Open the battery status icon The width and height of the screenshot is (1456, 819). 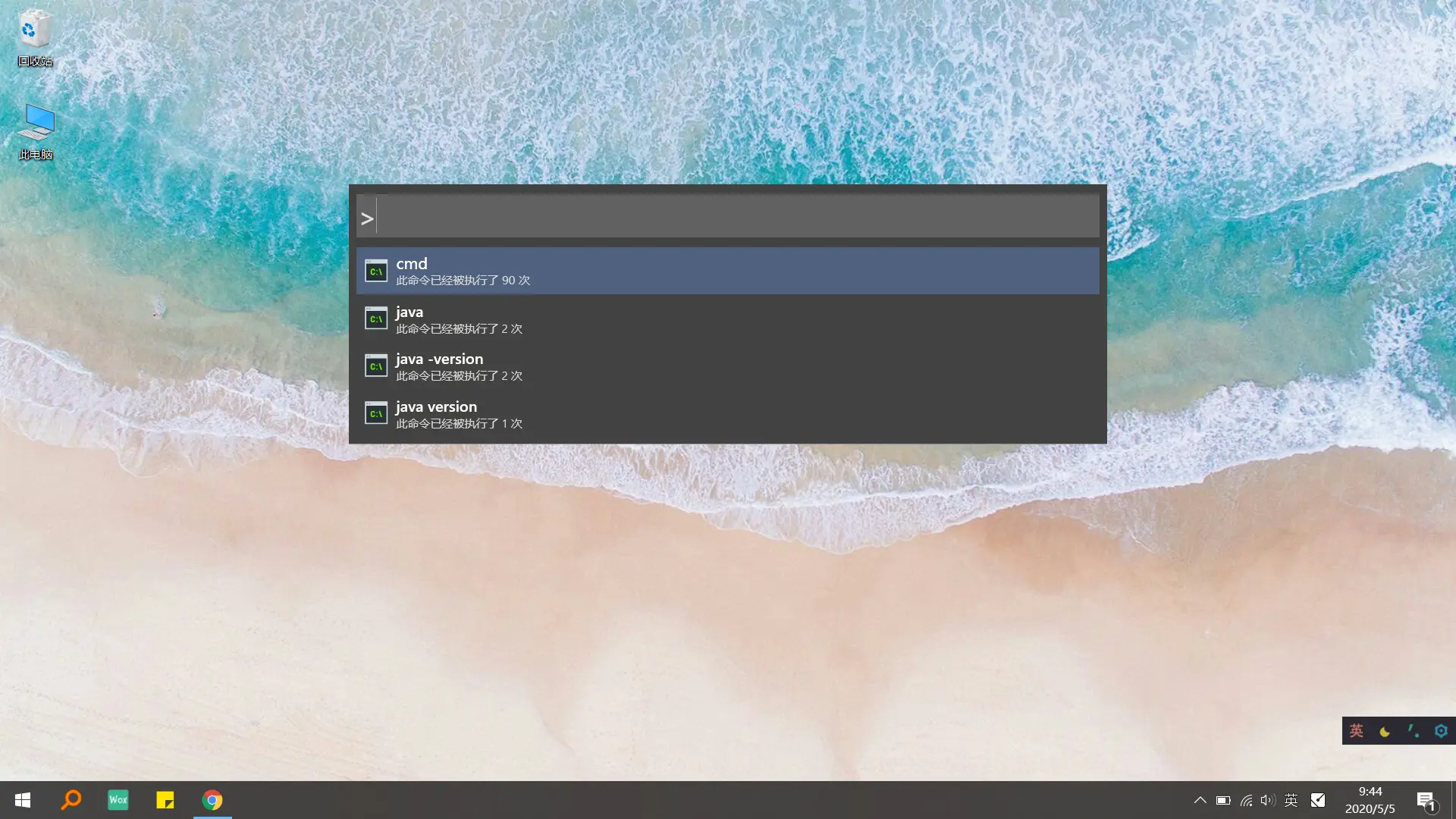[1223, 800]
